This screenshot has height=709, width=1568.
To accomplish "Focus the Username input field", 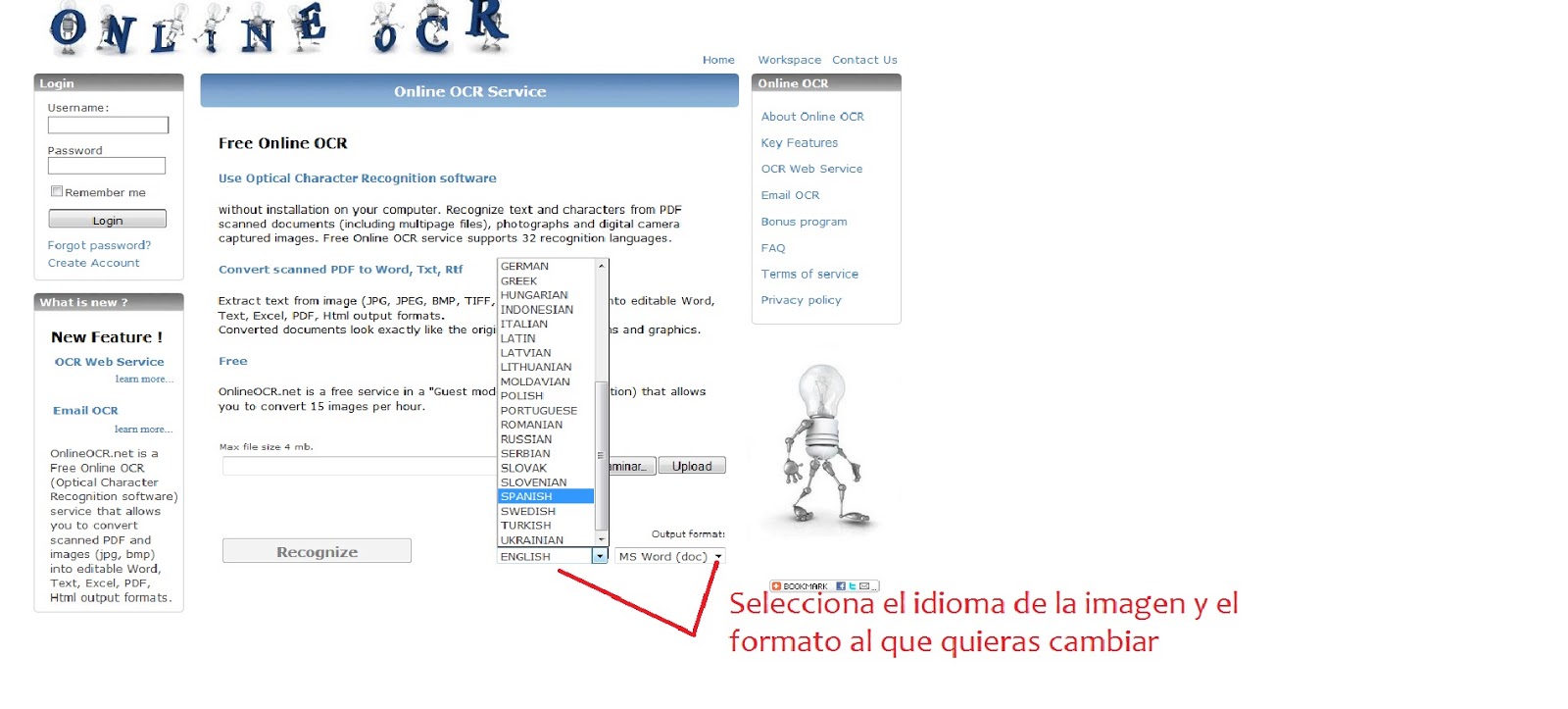I will click(x=108, y=125).
